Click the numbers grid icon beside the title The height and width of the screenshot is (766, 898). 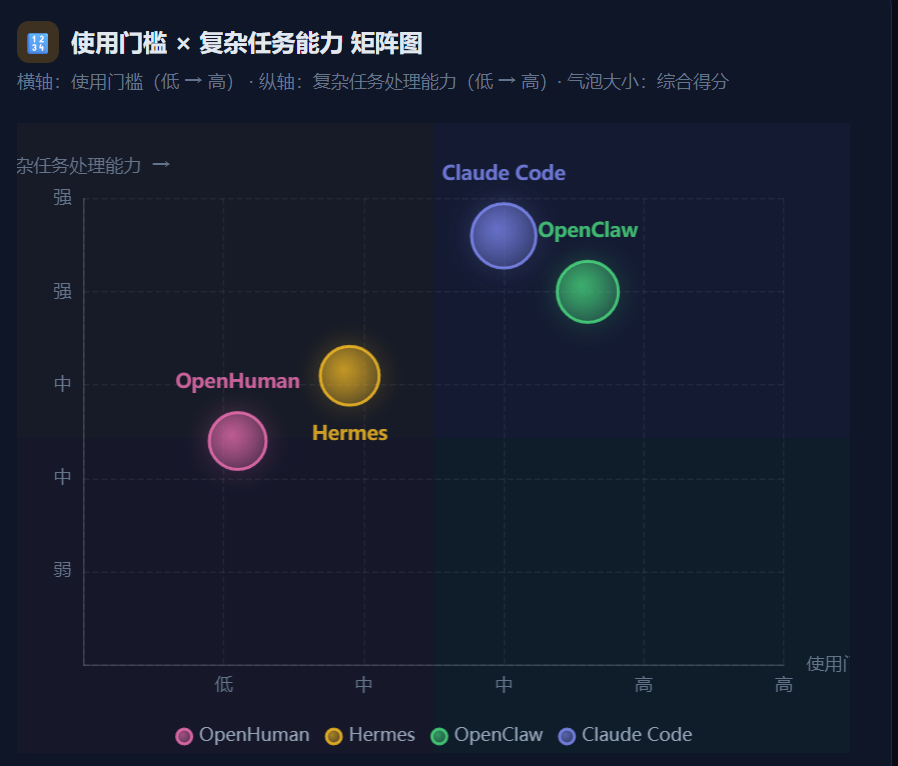38,42
